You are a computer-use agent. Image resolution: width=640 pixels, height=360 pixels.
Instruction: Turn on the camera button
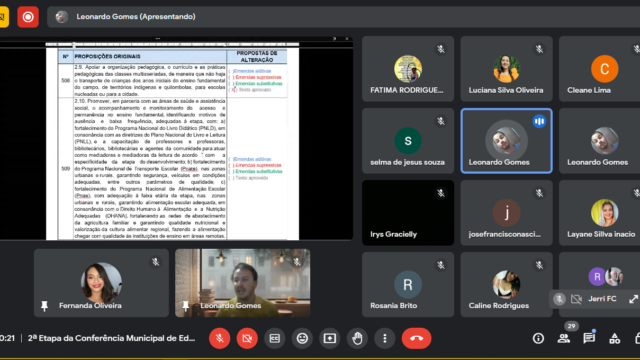[x=247, y=338]
